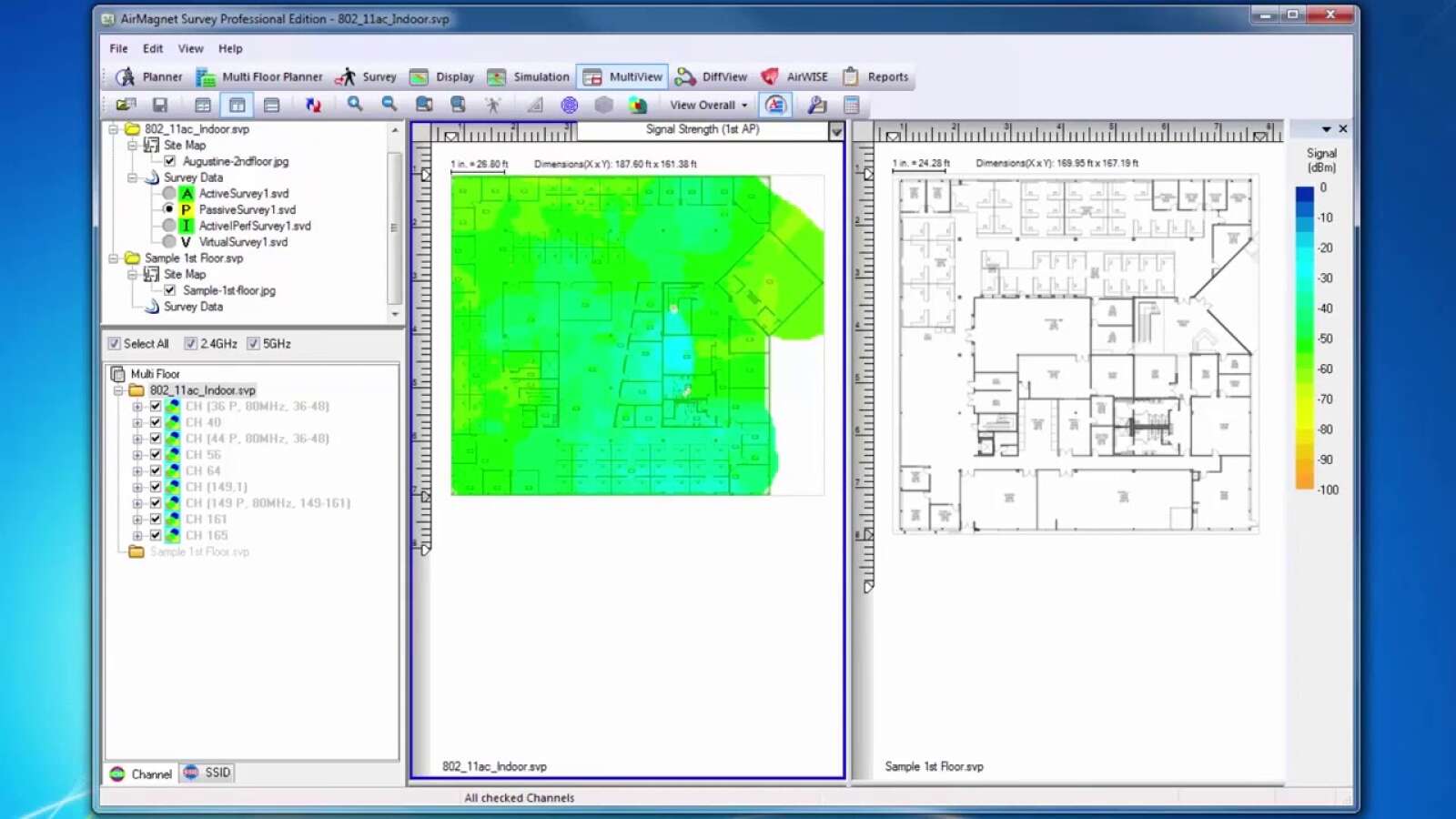The image size is (1456, 819).
Task: Switch to the SSID tab
Action: pos(207,773)
